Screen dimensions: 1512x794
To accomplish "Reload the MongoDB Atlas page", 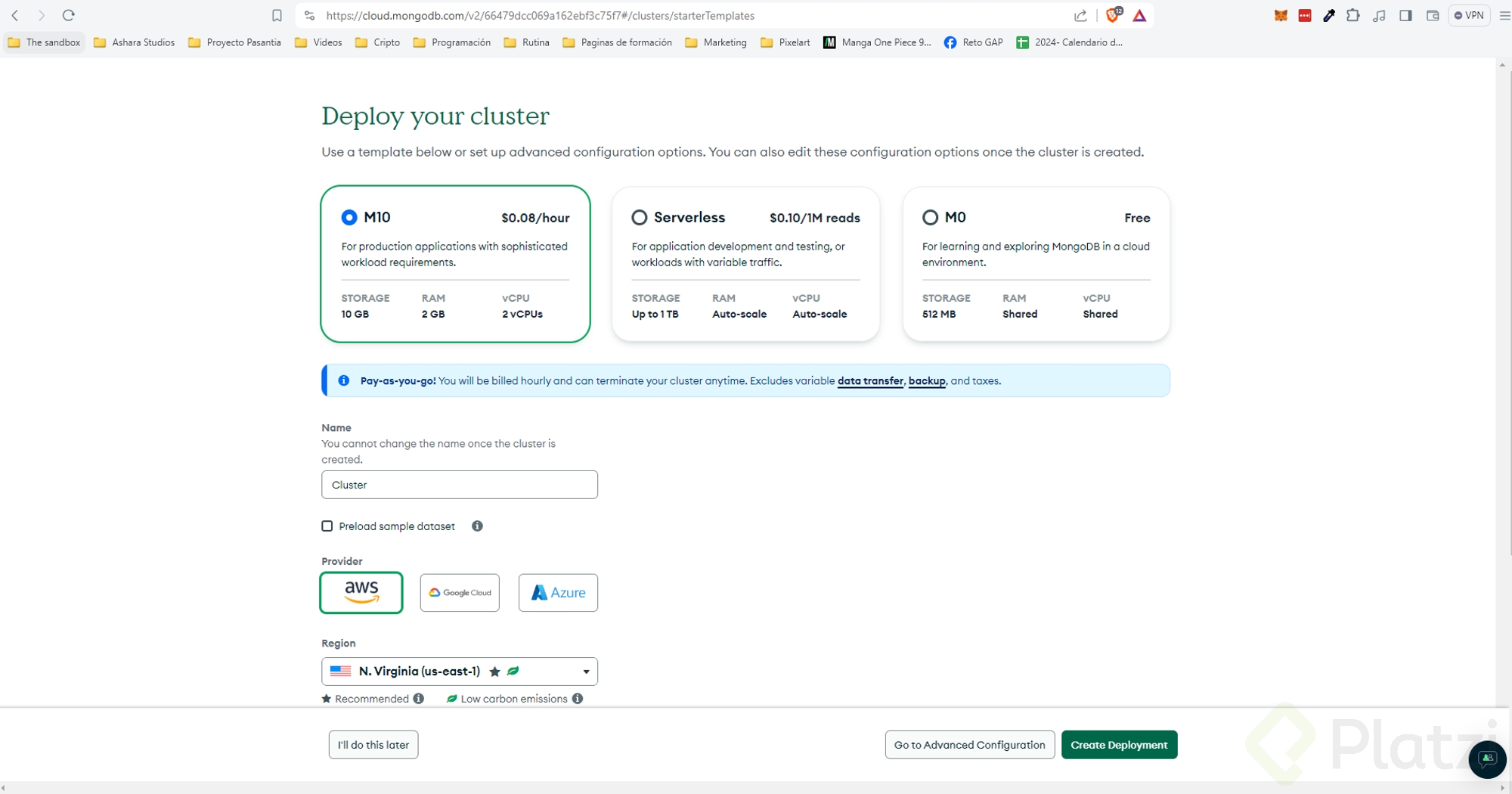I will (69, 15).
